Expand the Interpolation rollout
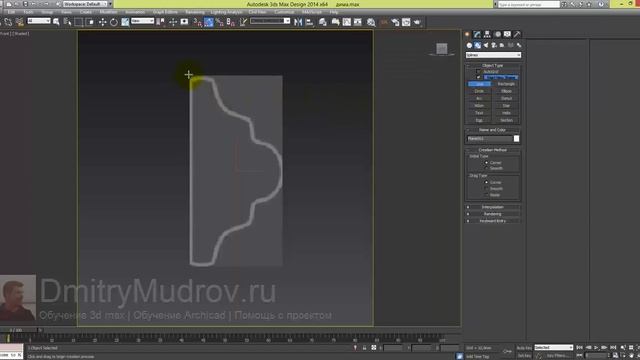Viewport: 640px width, 360px height. (x=493, y=207)
